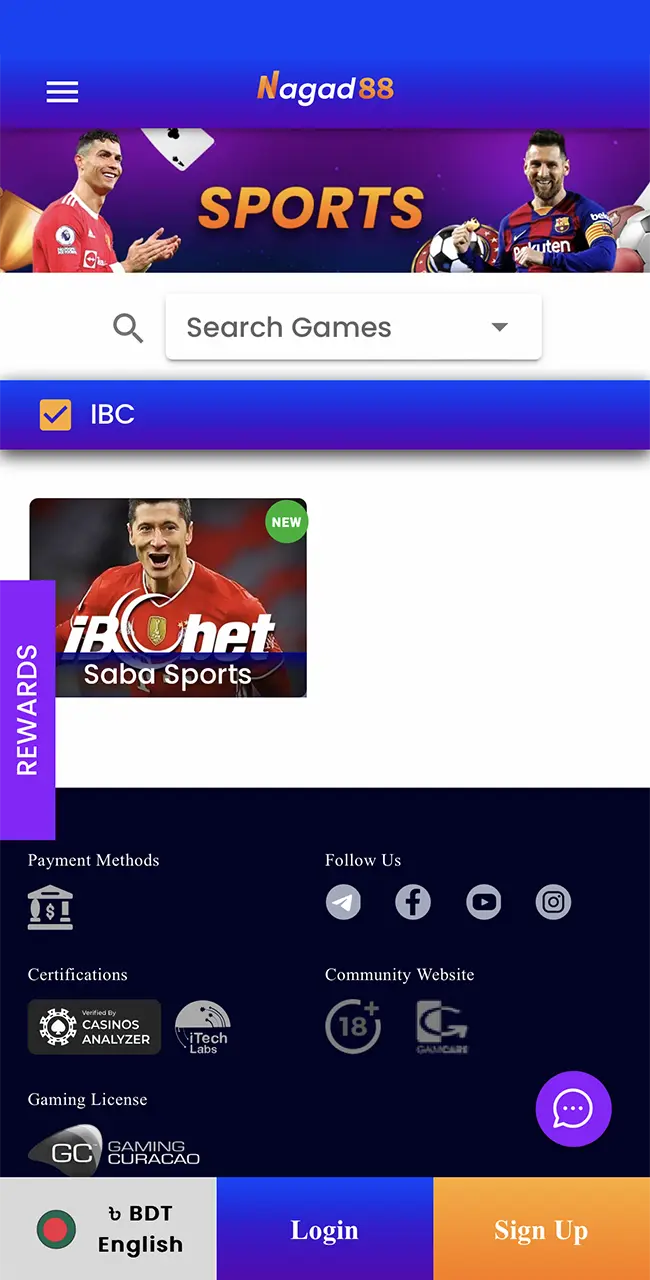
Task: Open the BDT English language selector
Action: (108, 1229)
